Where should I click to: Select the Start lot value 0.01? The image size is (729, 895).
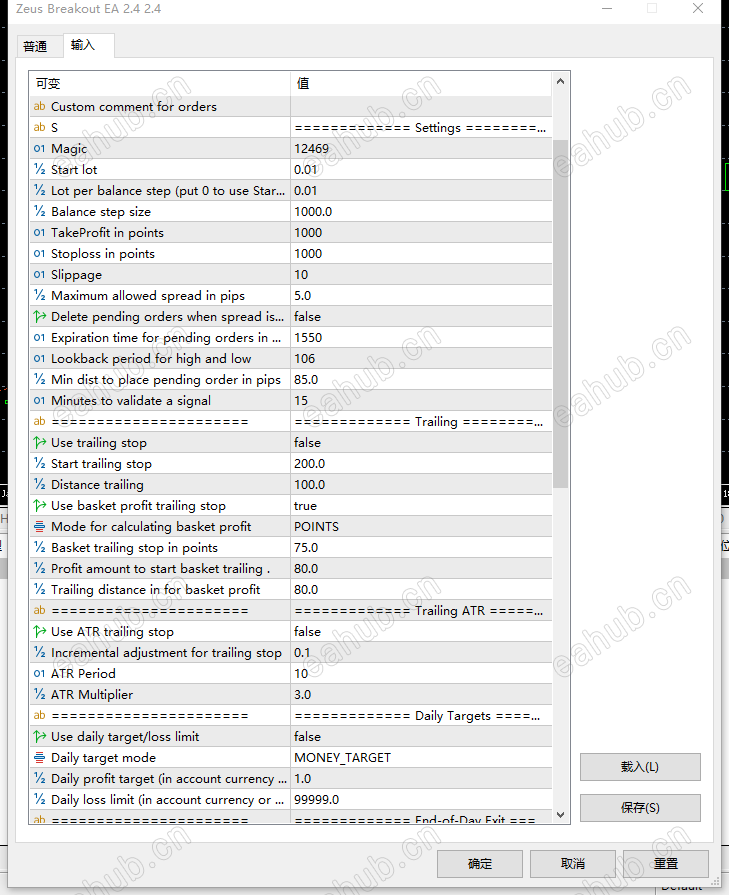tap(305, 170)
